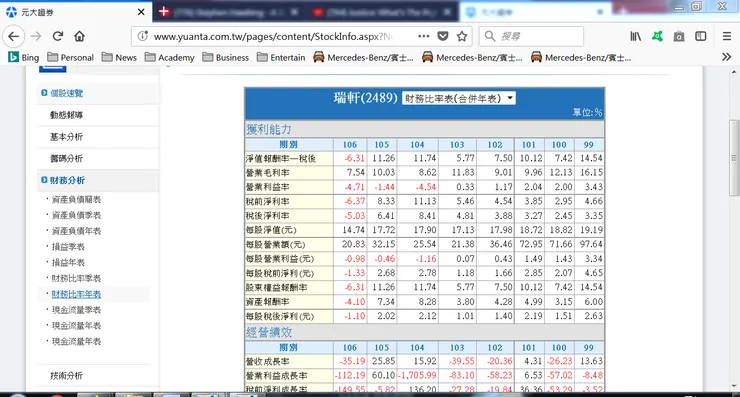Open the browser home page

tap(79, 36)
